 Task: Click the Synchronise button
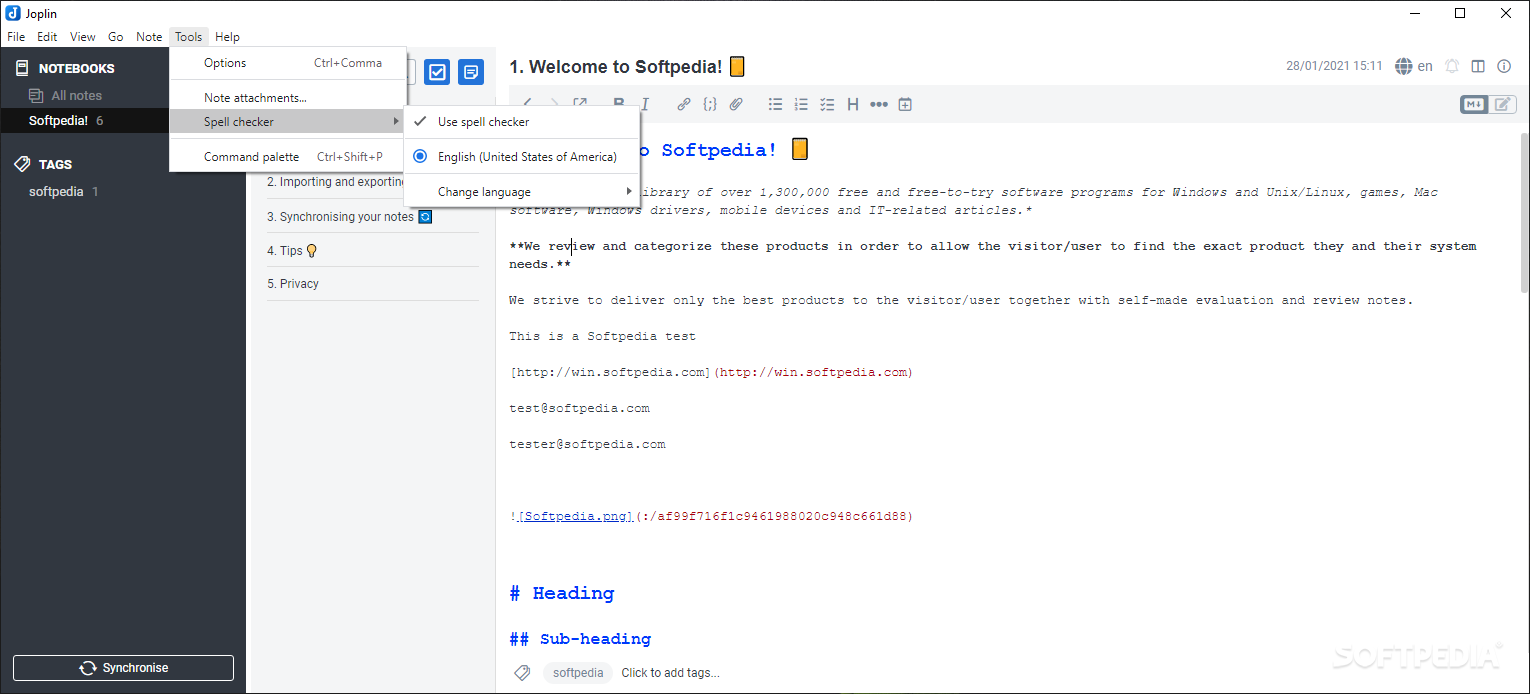123,668
